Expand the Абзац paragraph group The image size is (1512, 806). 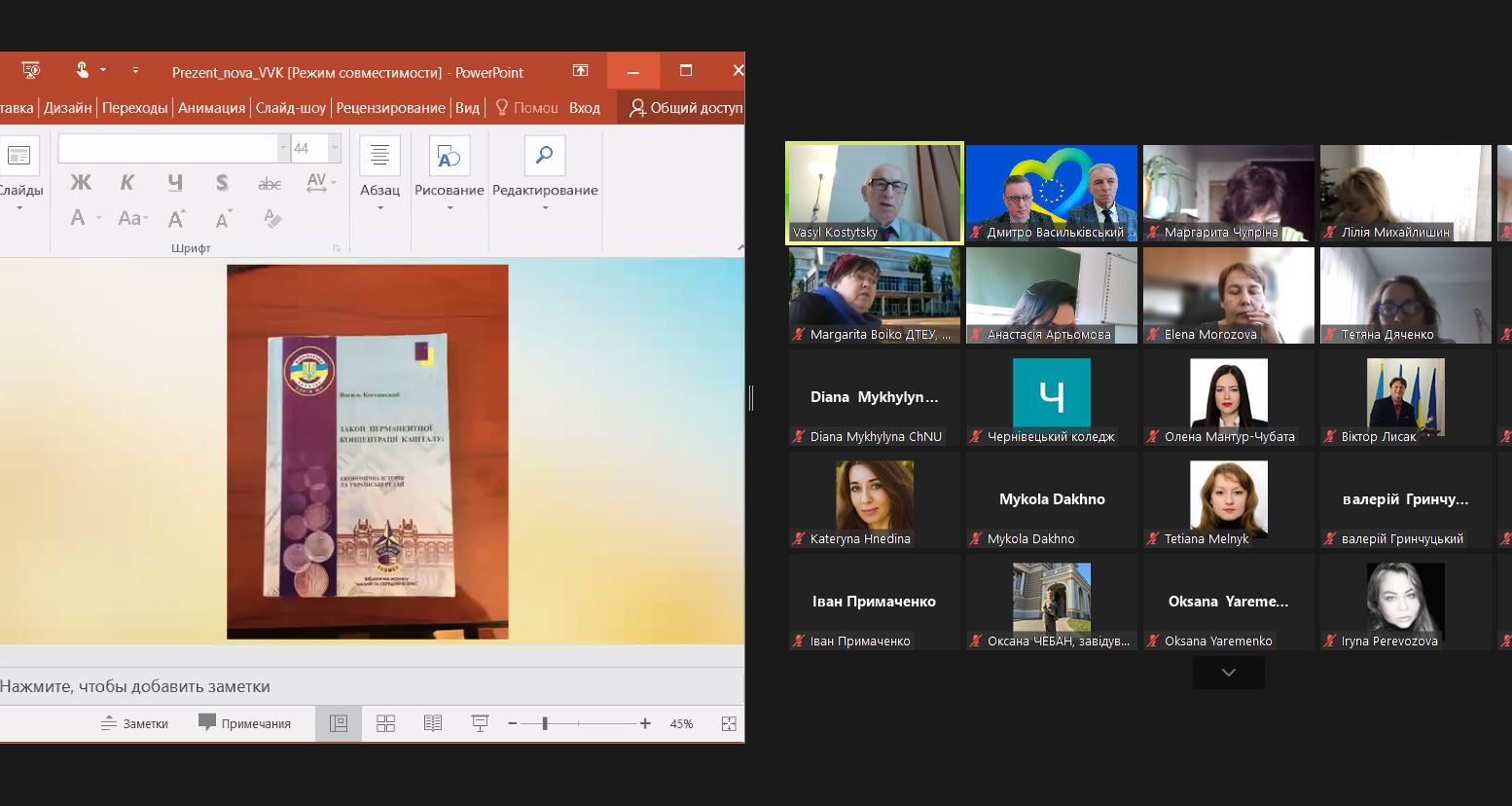tap(379, 172)
